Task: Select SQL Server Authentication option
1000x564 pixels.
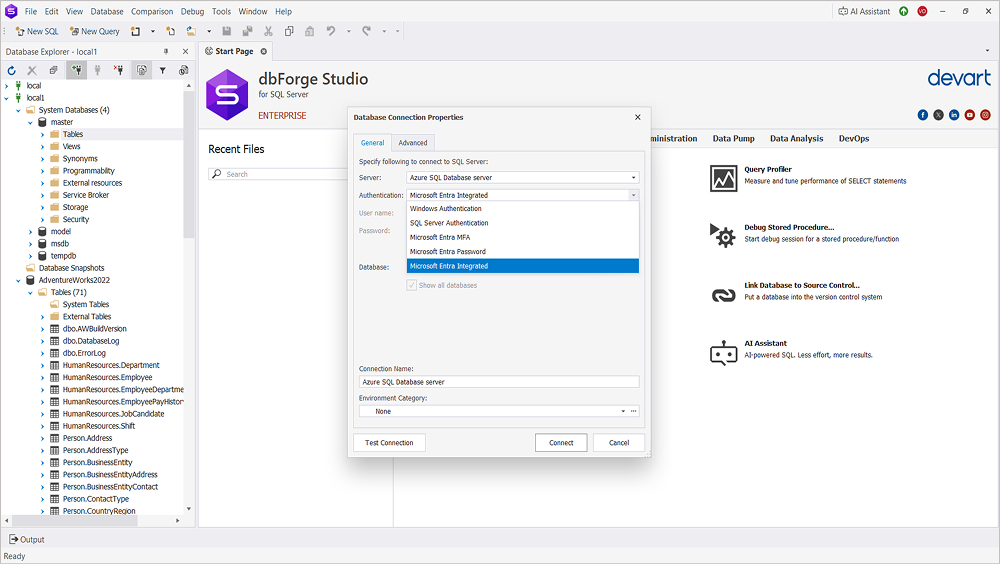Action: coord(522,223)
